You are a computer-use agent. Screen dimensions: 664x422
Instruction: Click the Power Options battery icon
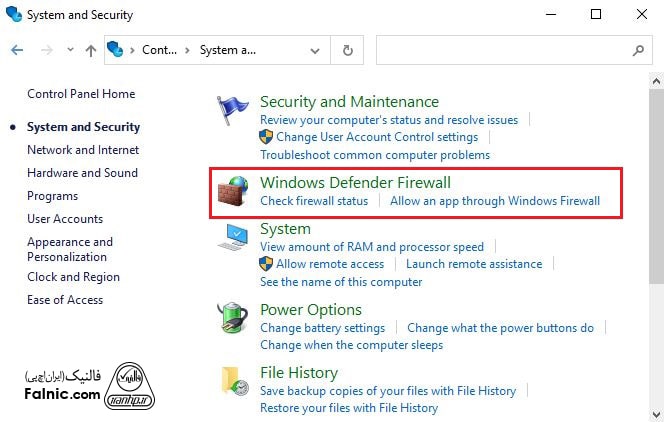click(234, 319)
